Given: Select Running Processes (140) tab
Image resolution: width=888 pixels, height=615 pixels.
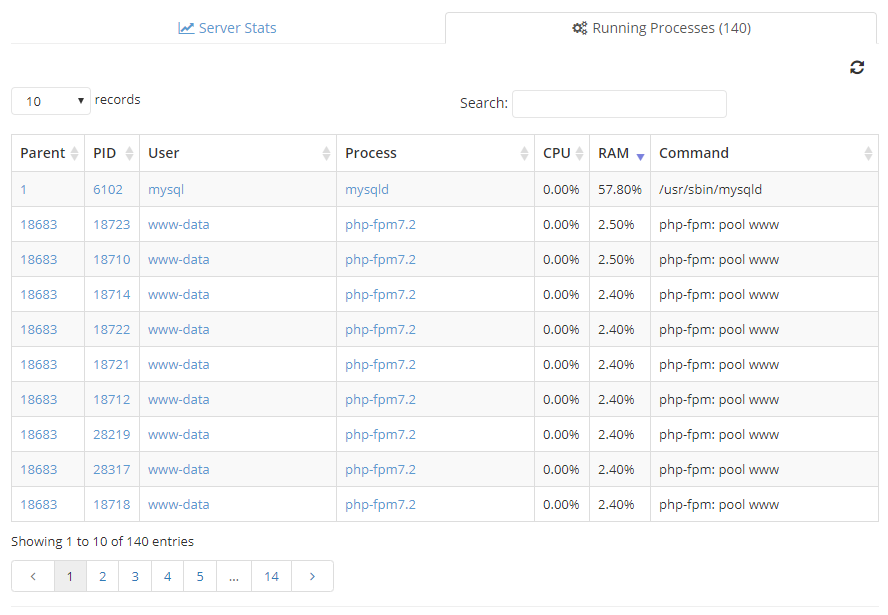Looking at the screenshot, I should coord(661,28).
